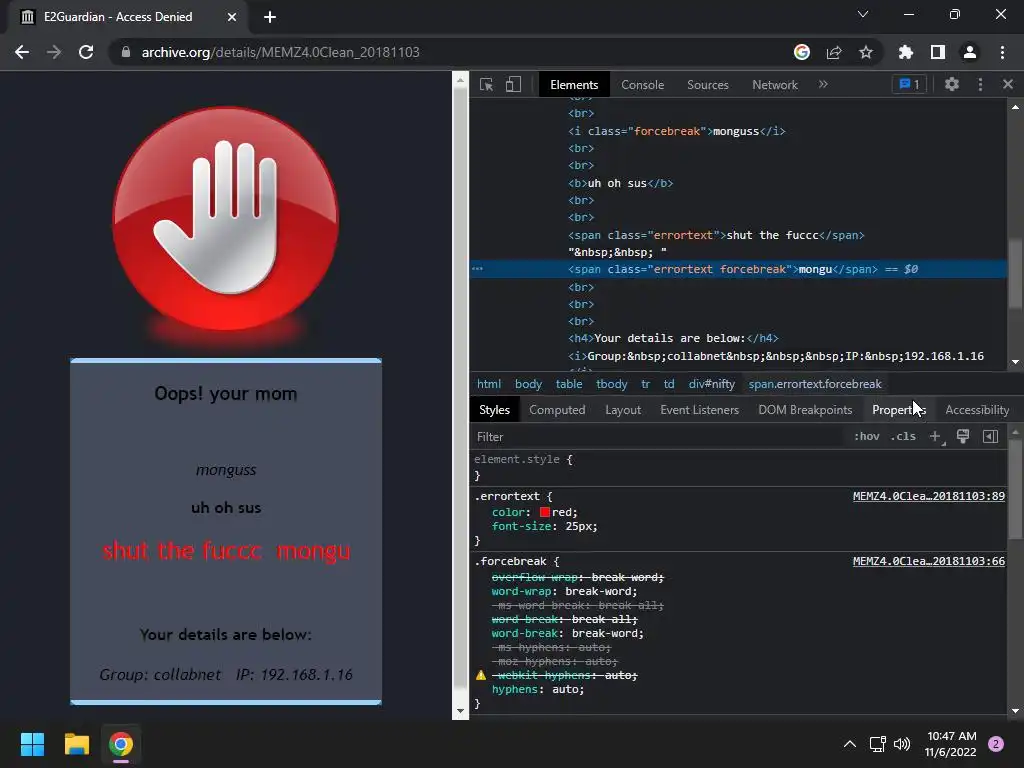
Task: Bookmark this page with the star icon
Action: click(x=865, y=52)
